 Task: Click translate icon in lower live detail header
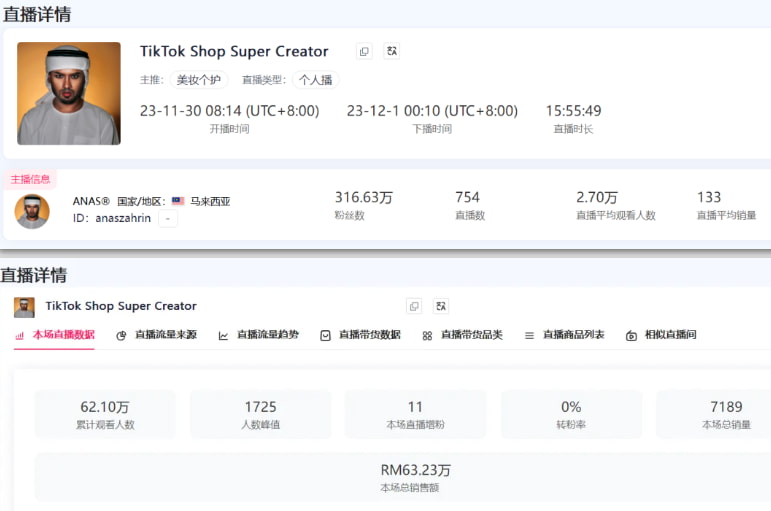441,306
